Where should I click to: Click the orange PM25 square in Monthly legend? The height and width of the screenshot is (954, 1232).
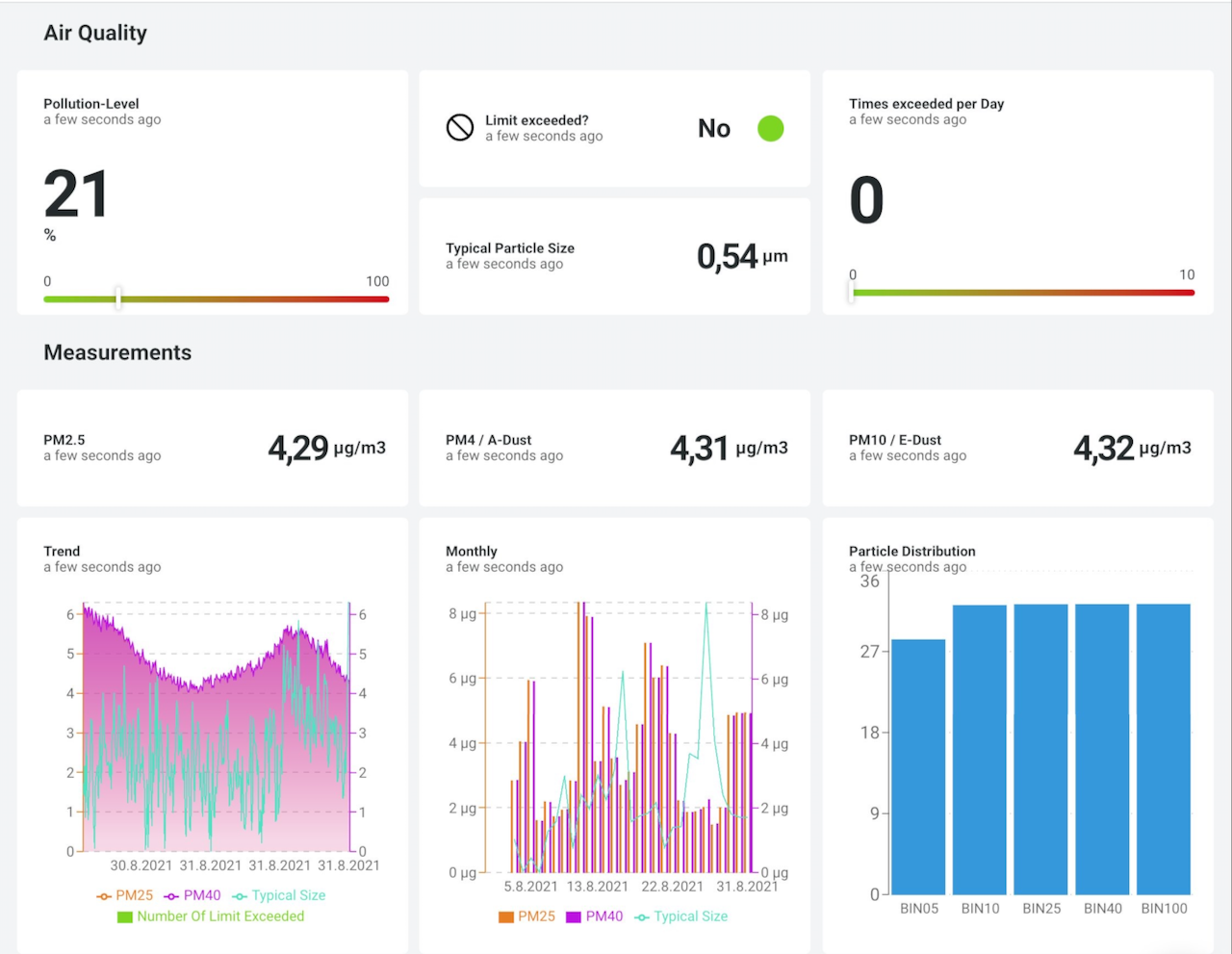tap(506, 916)
